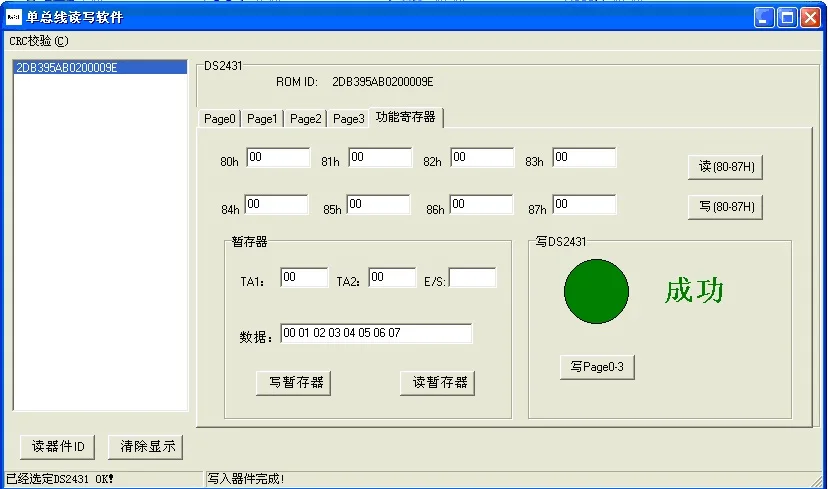Select the 功能寄存器 tab
828x489 pixels.
coord(405,117)
